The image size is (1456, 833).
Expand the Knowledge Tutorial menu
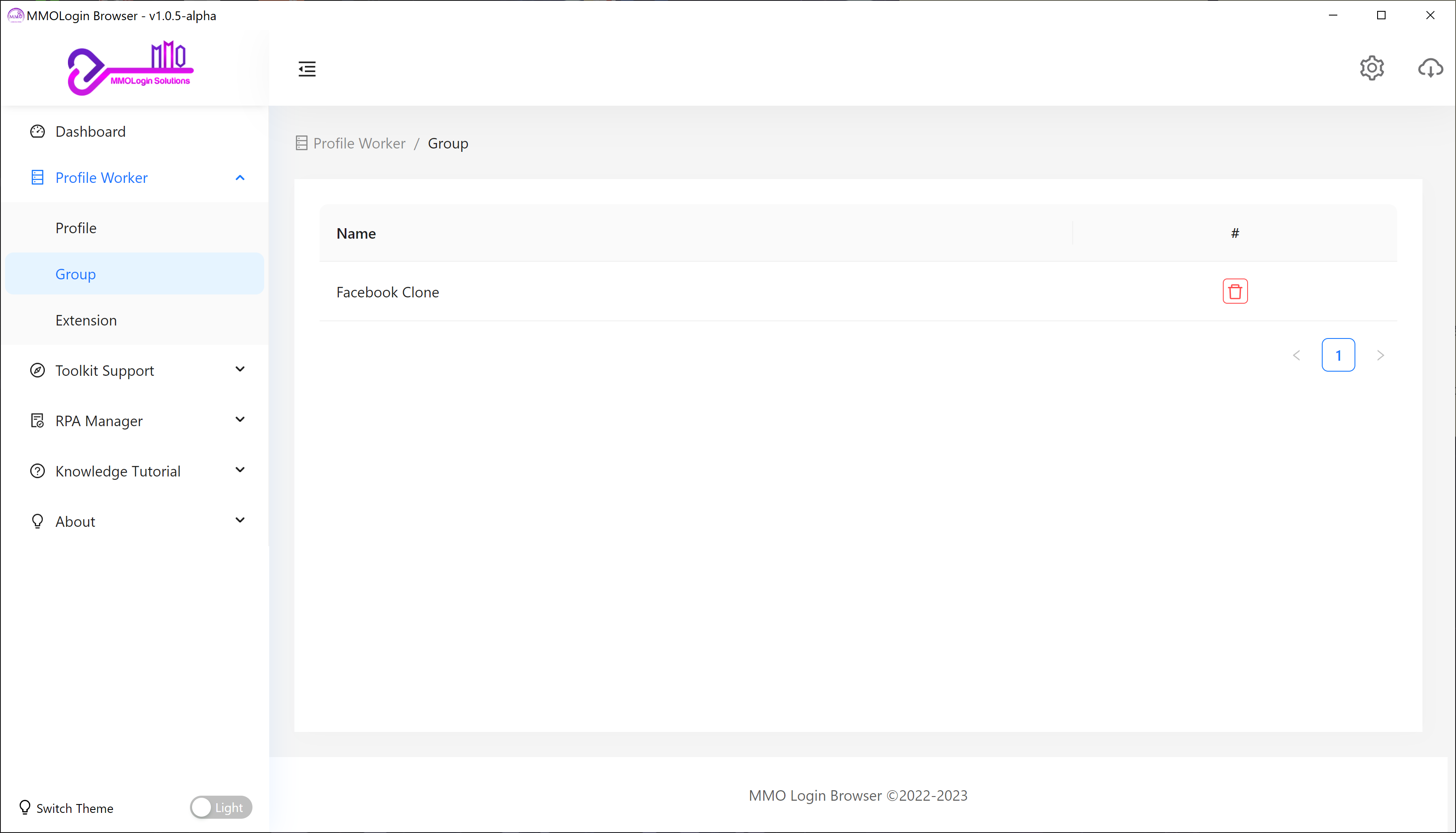point(240,470)
